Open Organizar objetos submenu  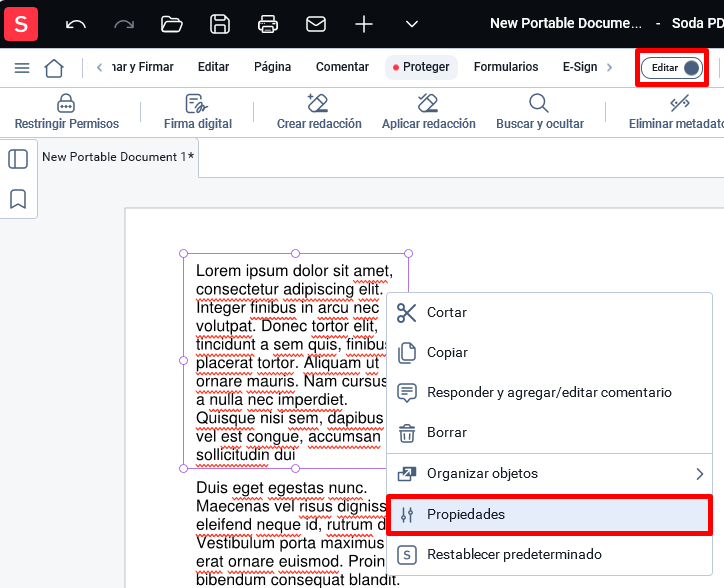click(549, 474)
